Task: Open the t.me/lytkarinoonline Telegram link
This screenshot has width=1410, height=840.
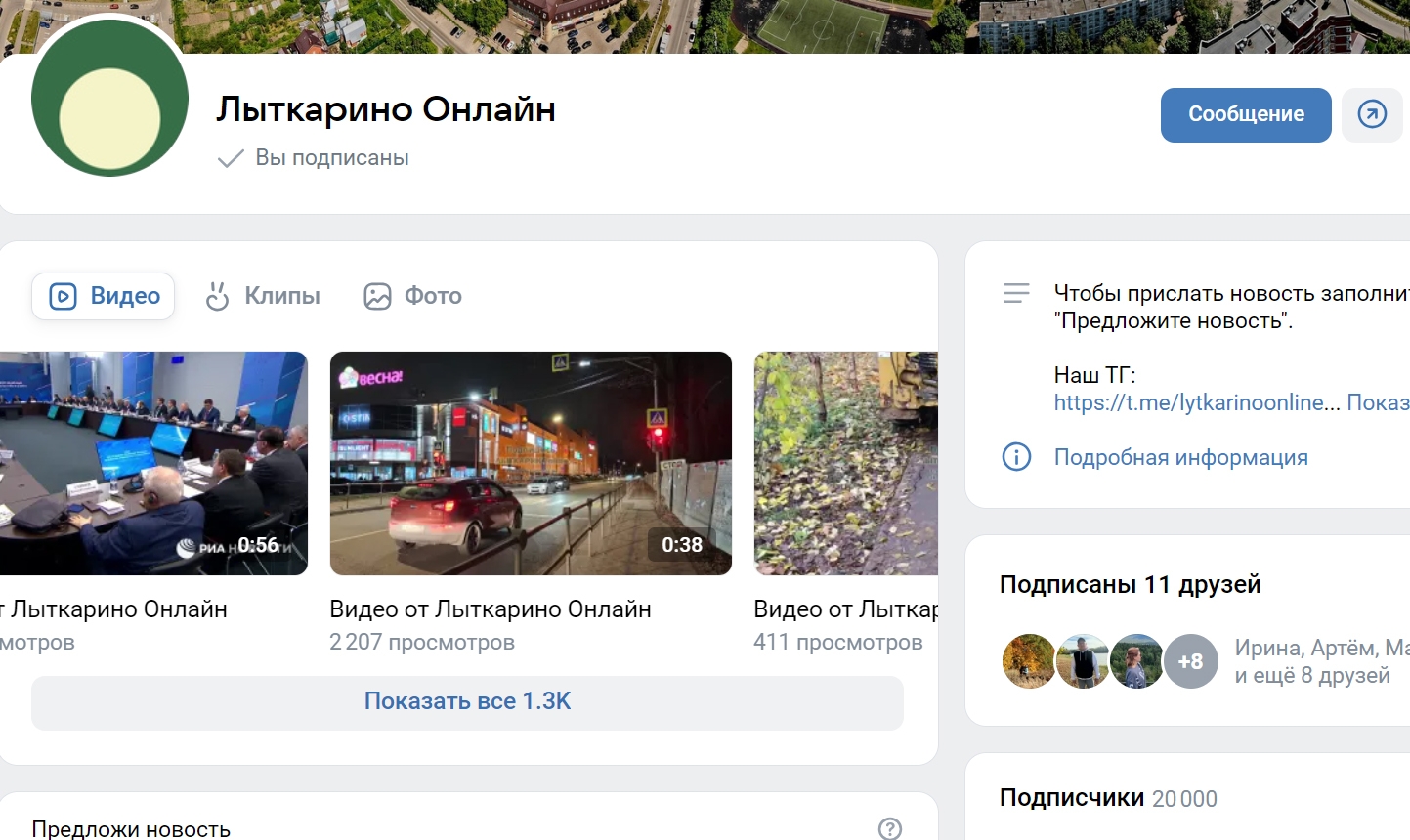Action: 1189,402
